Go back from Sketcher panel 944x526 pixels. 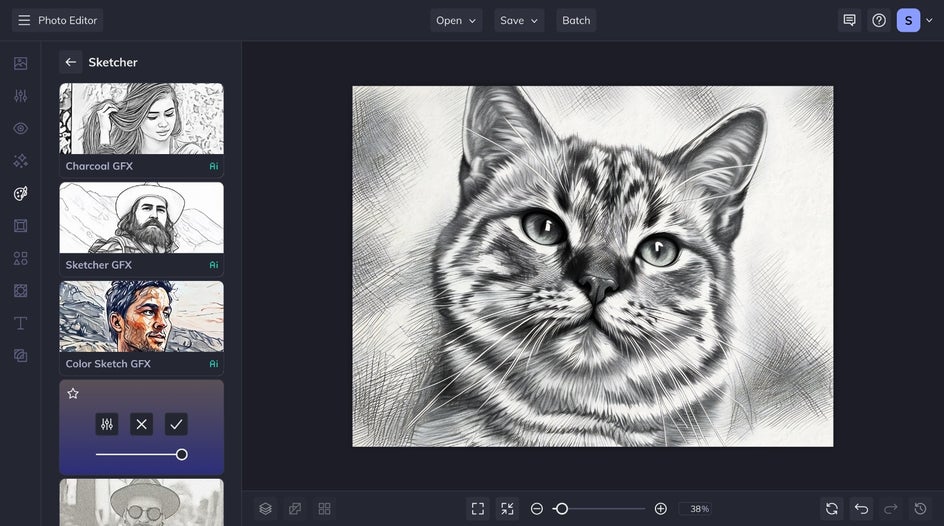pyautogui.click(x=70, y=62)
